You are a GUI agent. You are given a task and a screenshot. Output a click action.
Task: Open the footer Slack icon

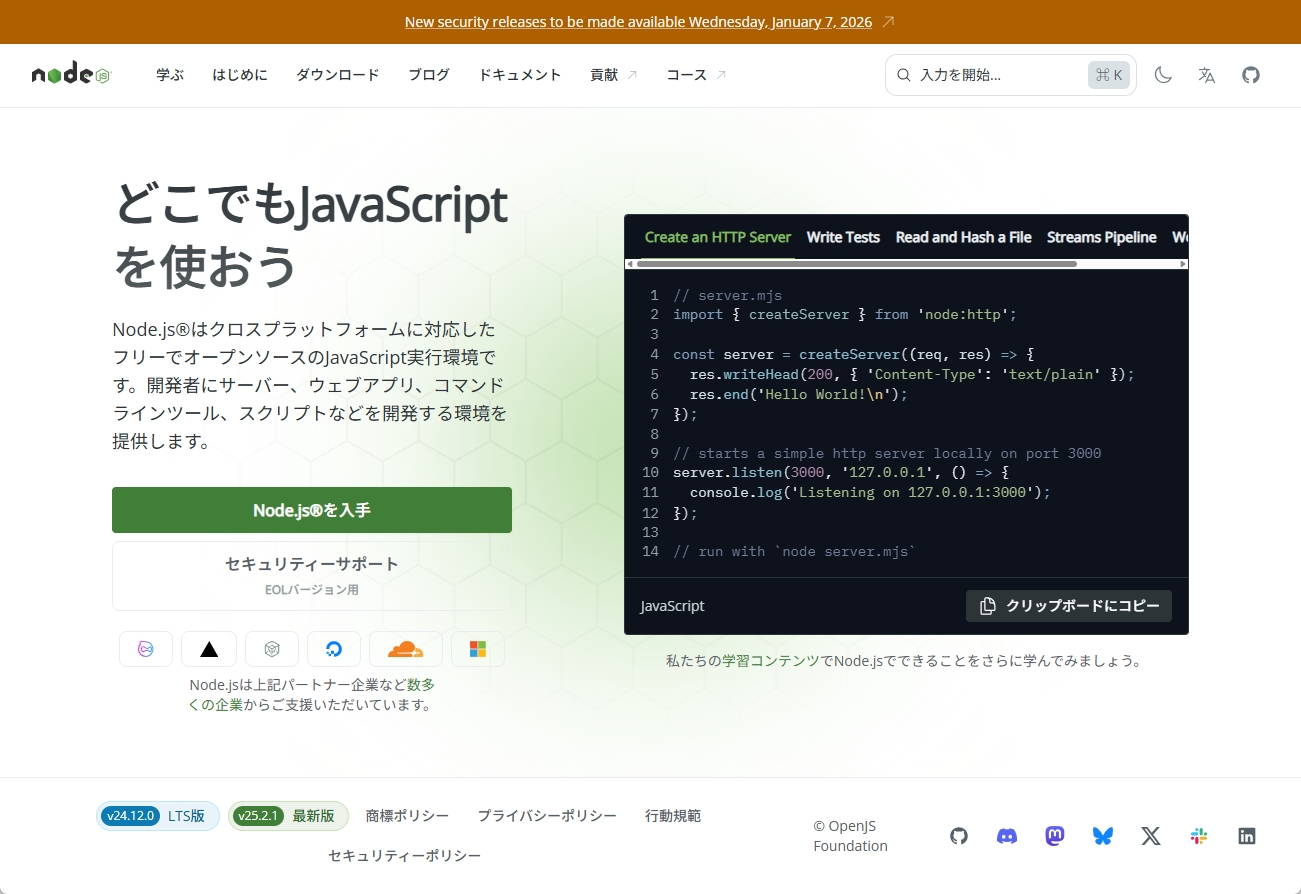click(1199, 836)
